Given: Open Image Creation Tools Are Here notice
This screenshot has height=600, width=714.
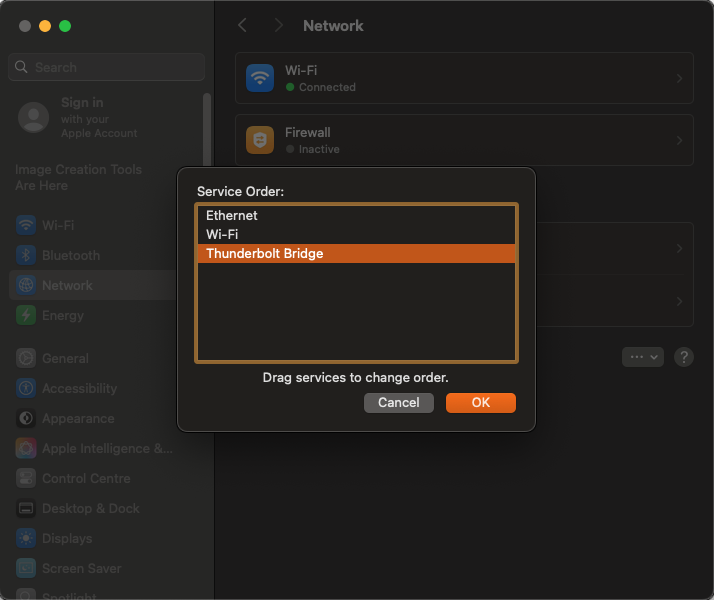Looking at the screenshot, I should [78, 178].
